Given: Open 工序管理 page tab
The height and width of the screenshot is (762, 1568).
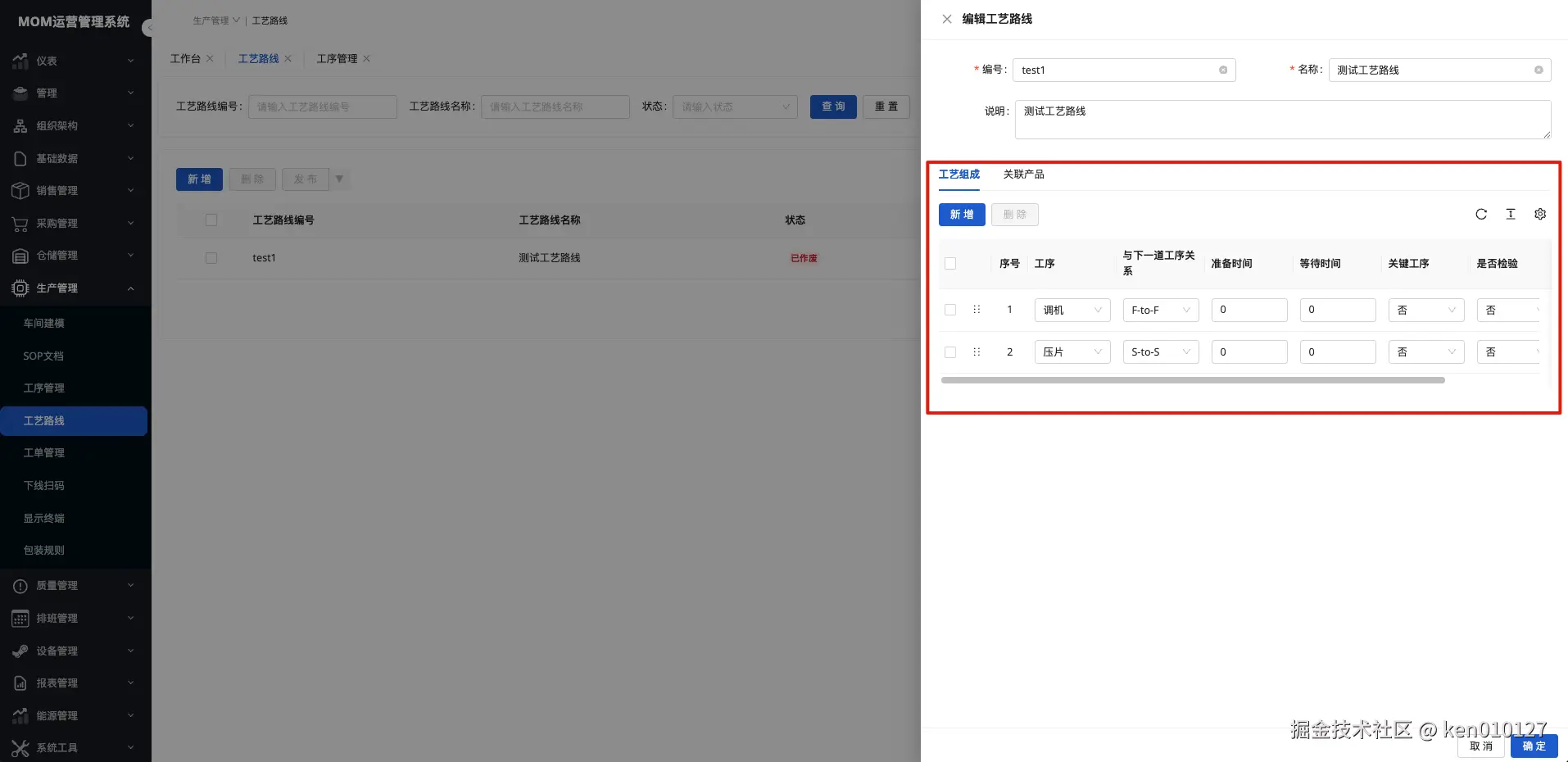Looking at the screenshot, I should tap(337, 58).
